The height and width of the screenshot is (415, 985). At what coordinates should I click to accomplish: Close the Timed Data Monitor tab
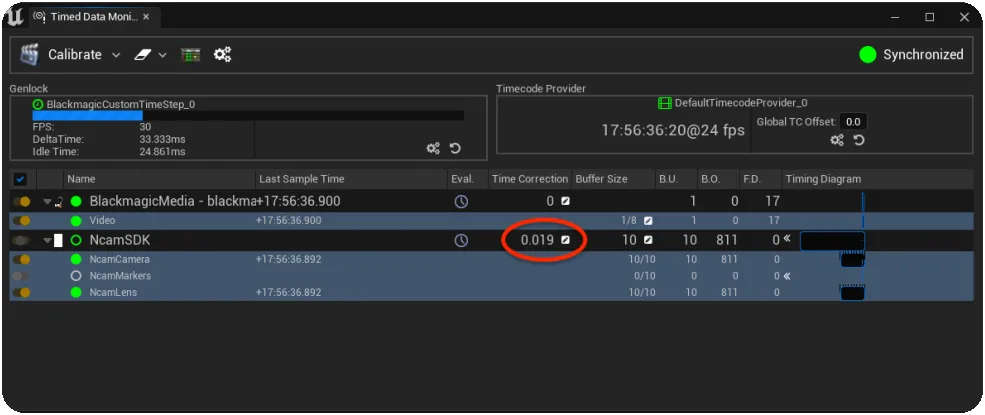coord(146,17)
